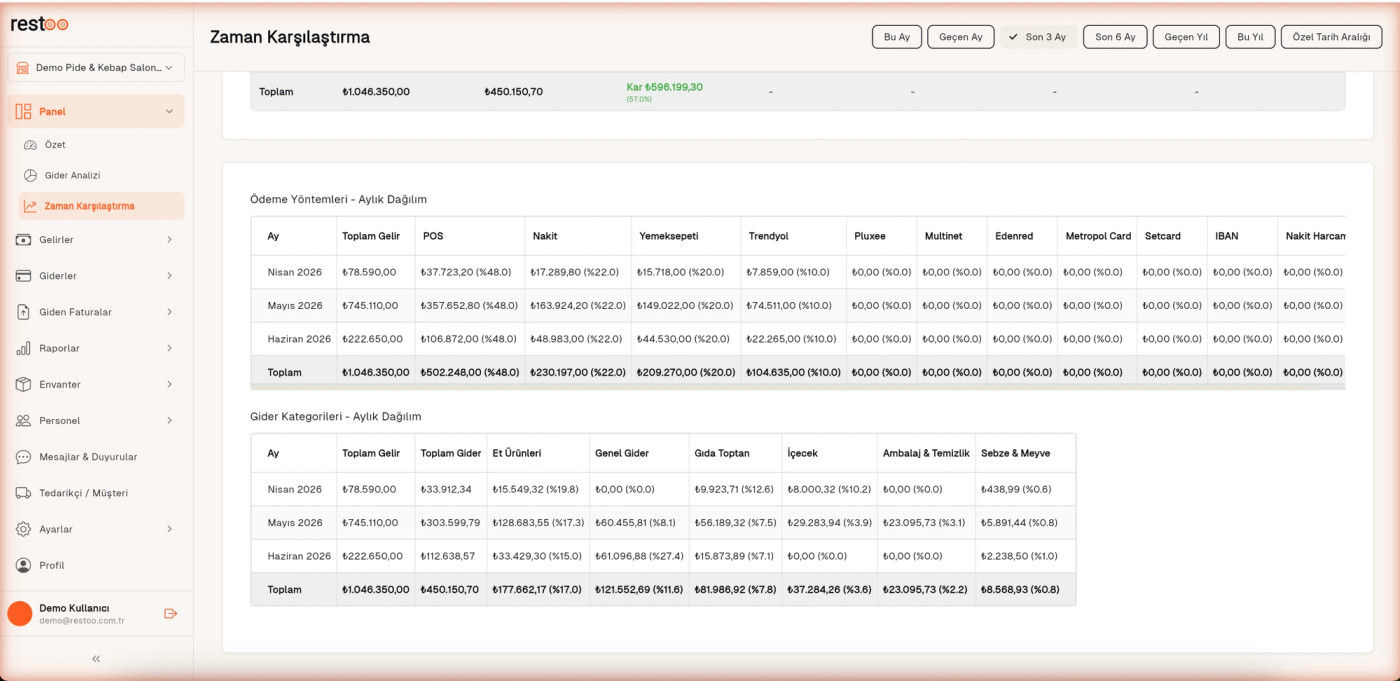Click the Özet gauge icon

click(30, 145)
